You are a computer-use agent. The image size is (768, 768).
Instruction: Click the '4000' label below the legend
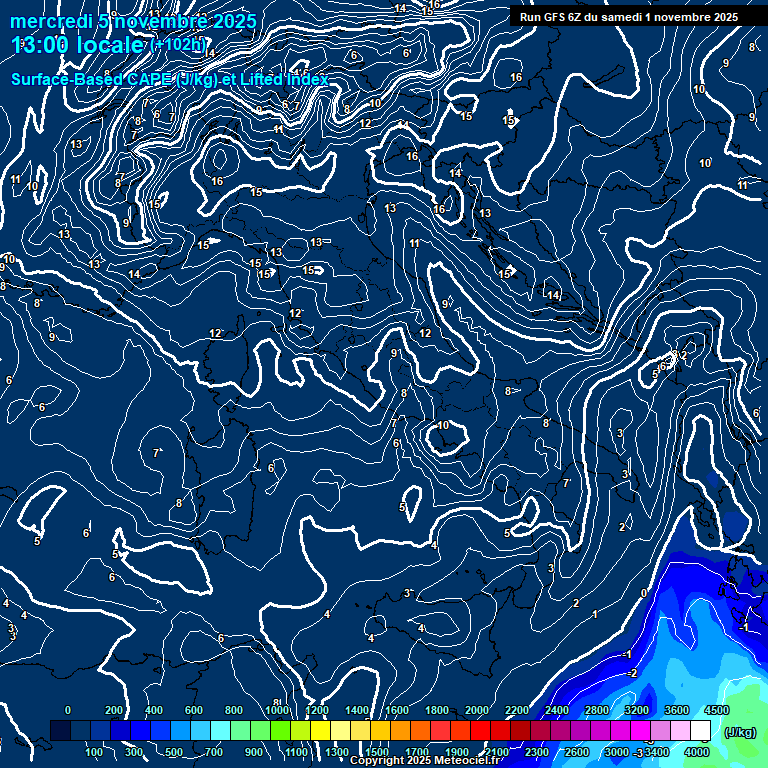point(696,752)
